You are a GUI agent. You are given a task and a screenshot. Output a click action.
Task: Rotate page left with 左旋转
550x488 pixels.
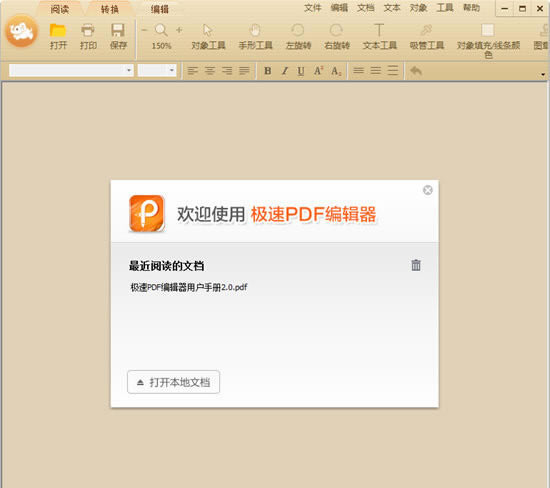point(299,36)
